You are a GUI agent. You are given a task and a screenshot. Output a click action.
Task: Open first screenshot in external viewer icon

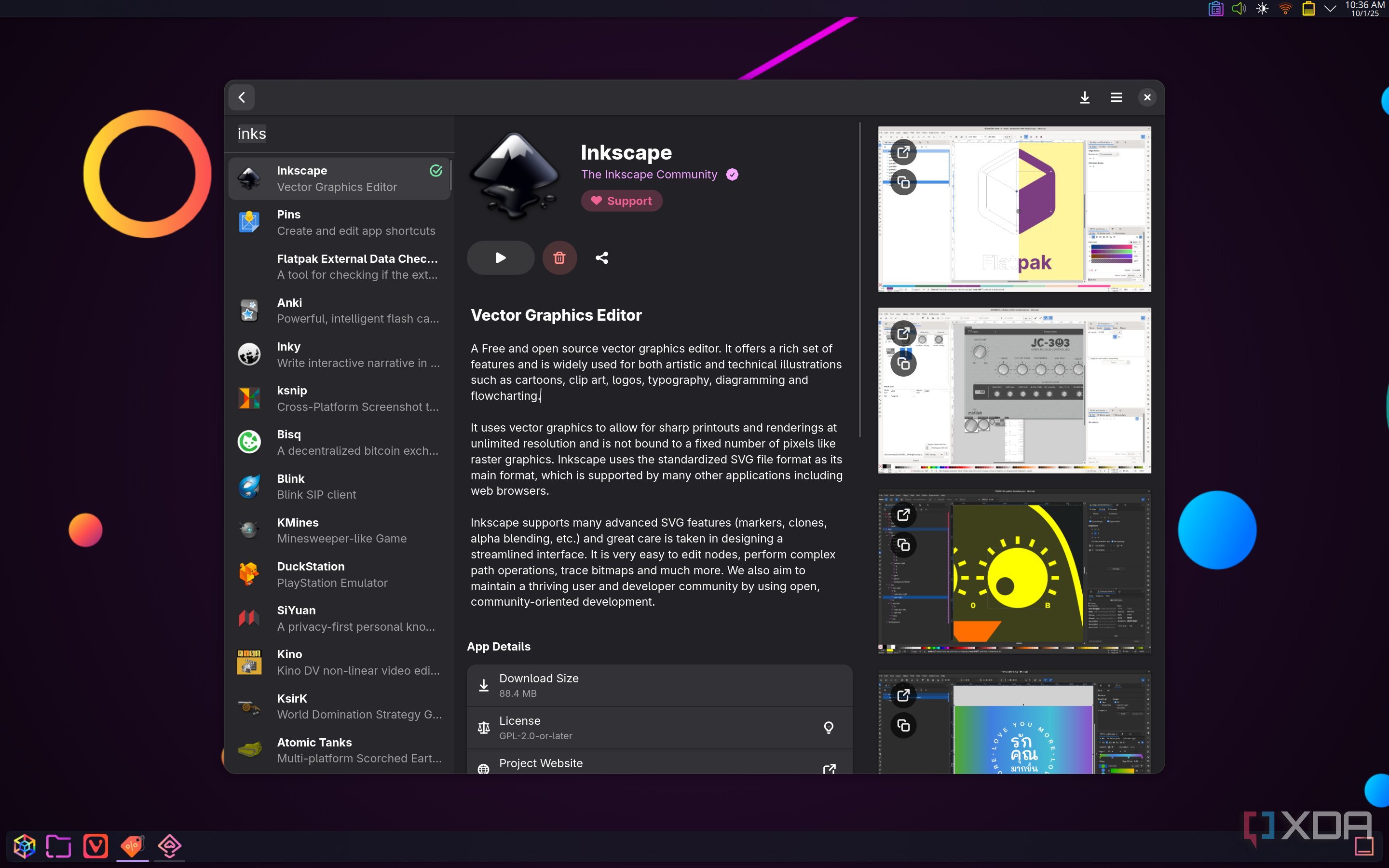click(903, 152)
